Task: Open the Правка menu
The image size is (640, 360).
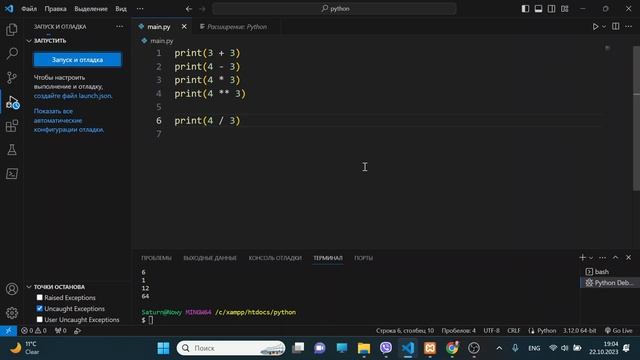Action: tap(56, 9)
